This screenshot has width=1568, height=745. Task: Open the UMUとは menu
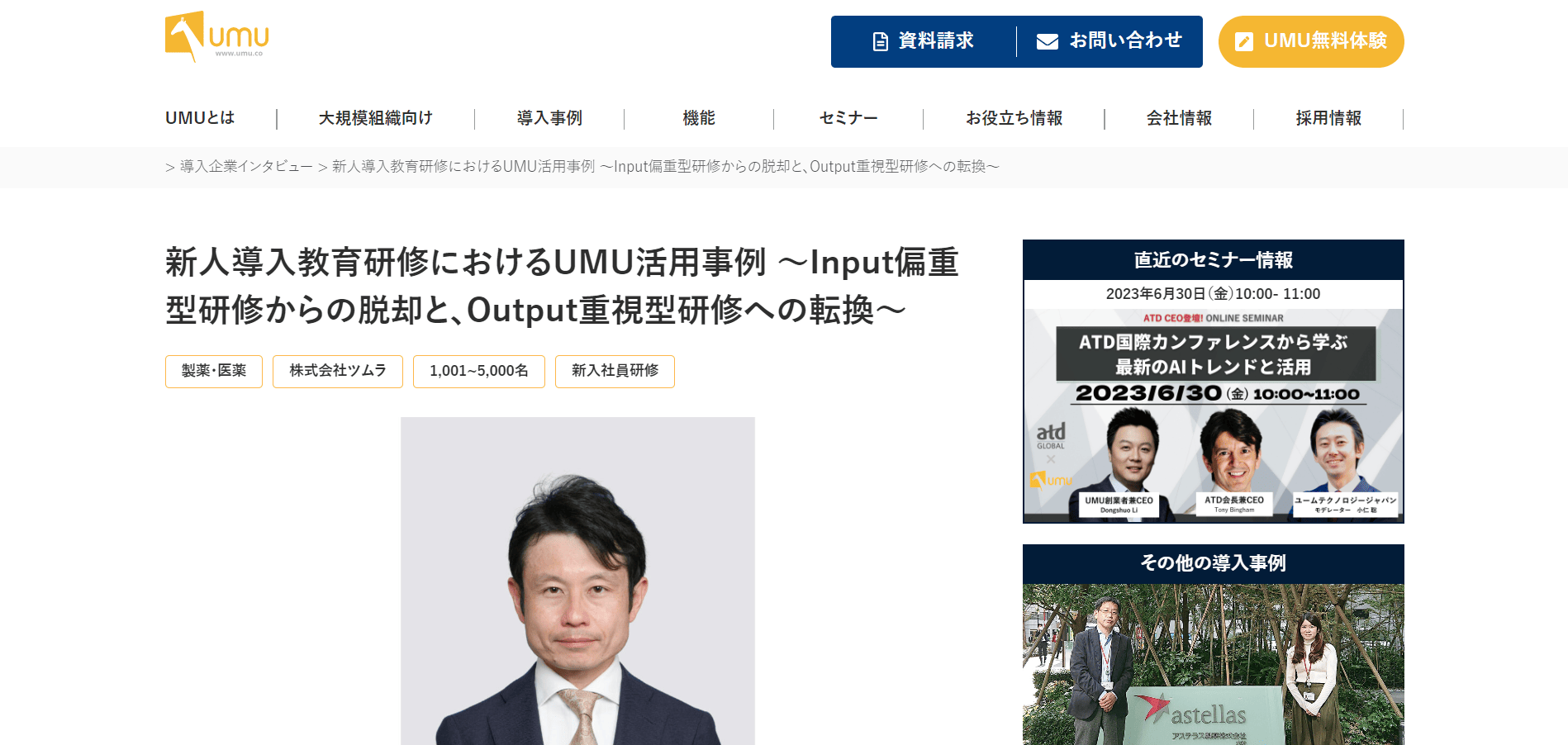pos(200,118)
